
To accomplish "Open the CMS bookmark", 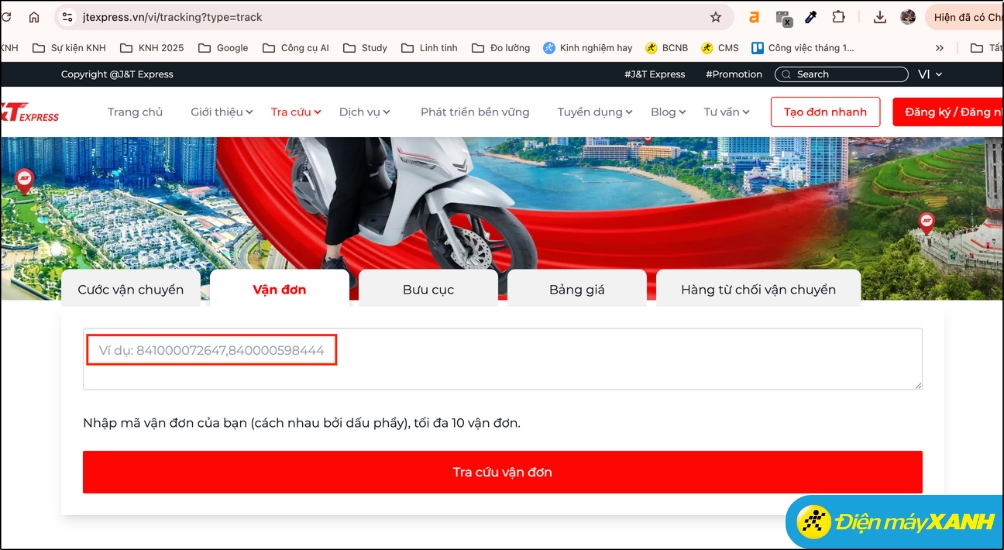I will (720, 48).
